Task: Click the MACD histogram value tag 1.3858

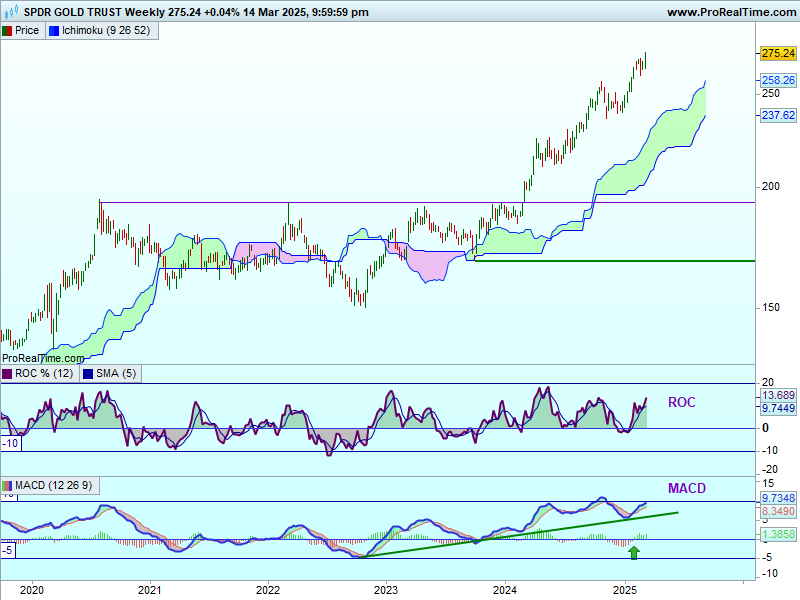Action: (x=777, y=536)
